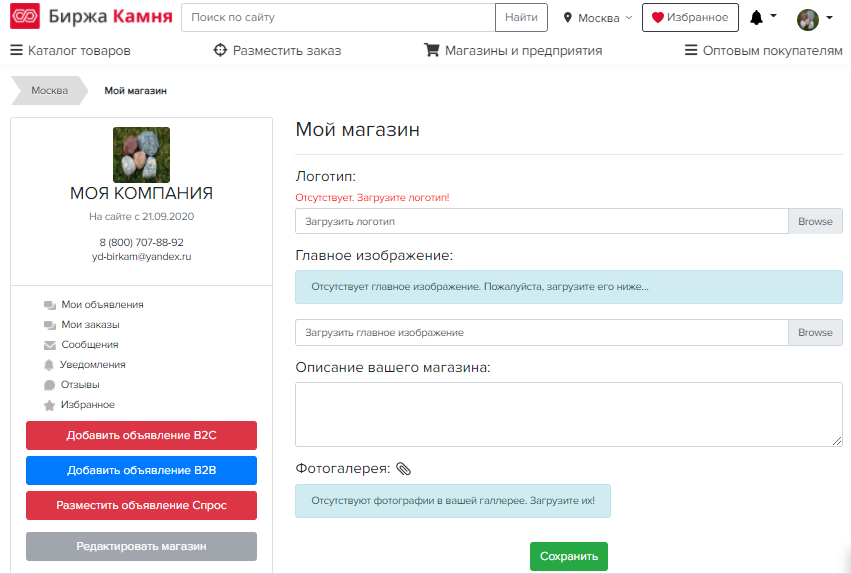Click the star icon beside Избранное in sidebar
This screenshot has width=851, height=574.
[49, 405]
